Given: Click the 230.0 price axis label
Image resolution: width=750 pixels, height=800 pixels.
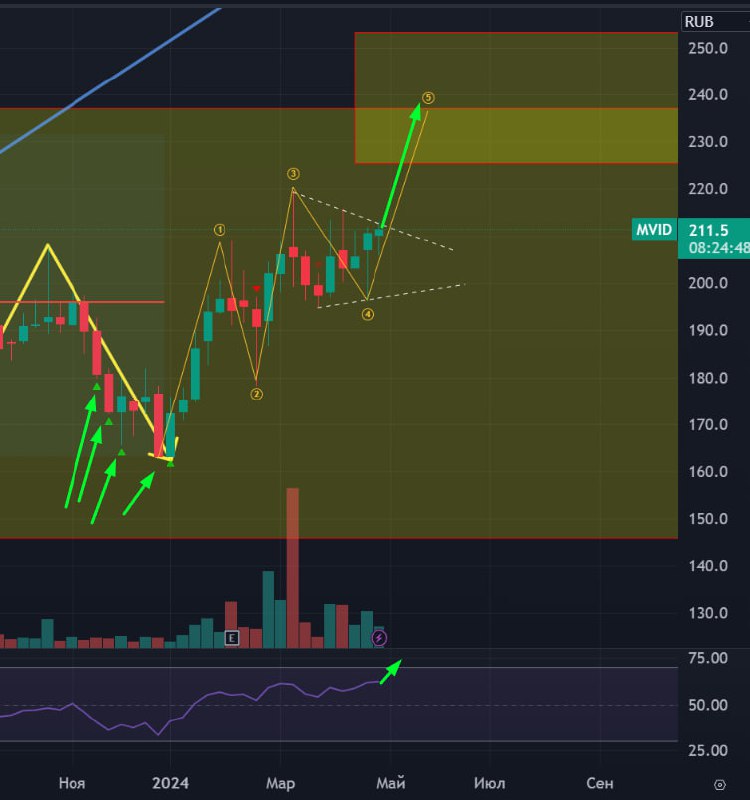Looking at the screenshot, I should (708, 141).
